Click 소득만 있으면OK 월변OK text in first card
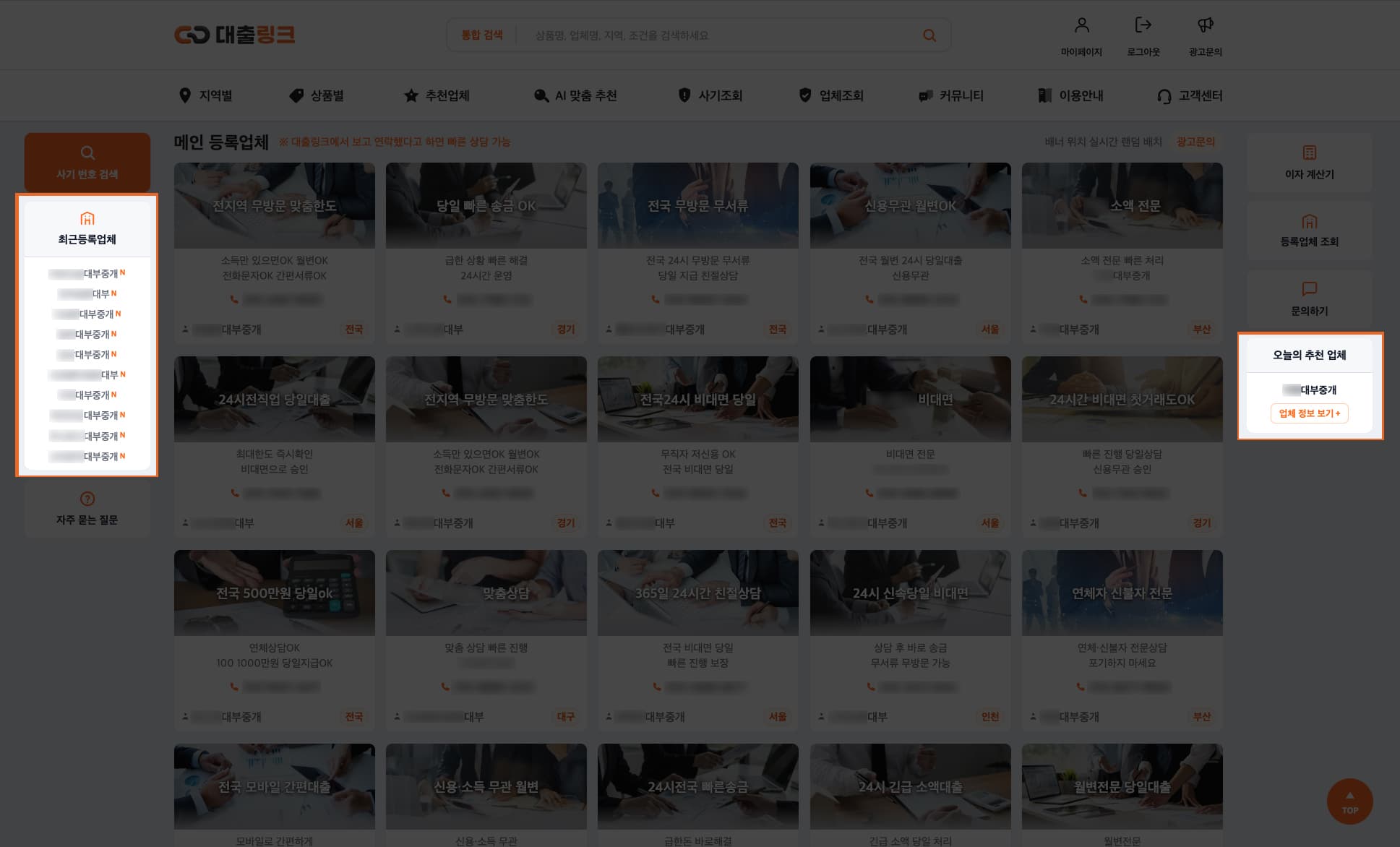The image size is (1400, 847). (275, 260)
